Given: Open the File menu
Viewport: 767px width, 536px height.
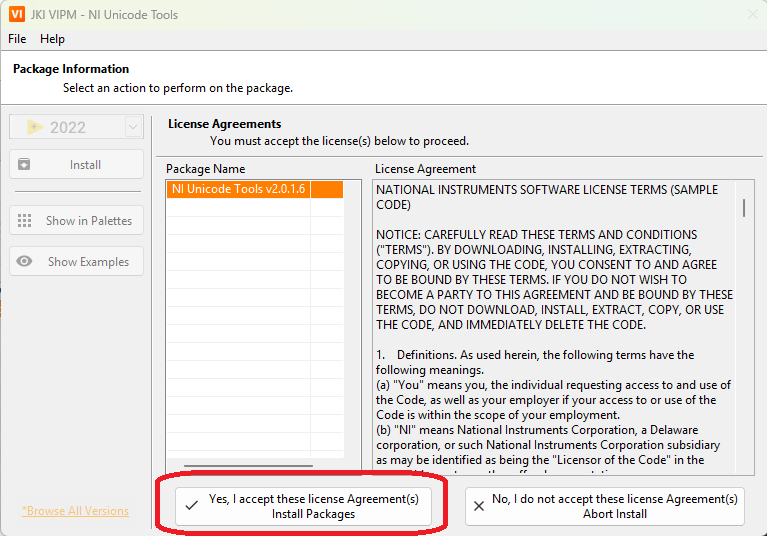Looking at the screenshot, I should [x=17, y=39].
